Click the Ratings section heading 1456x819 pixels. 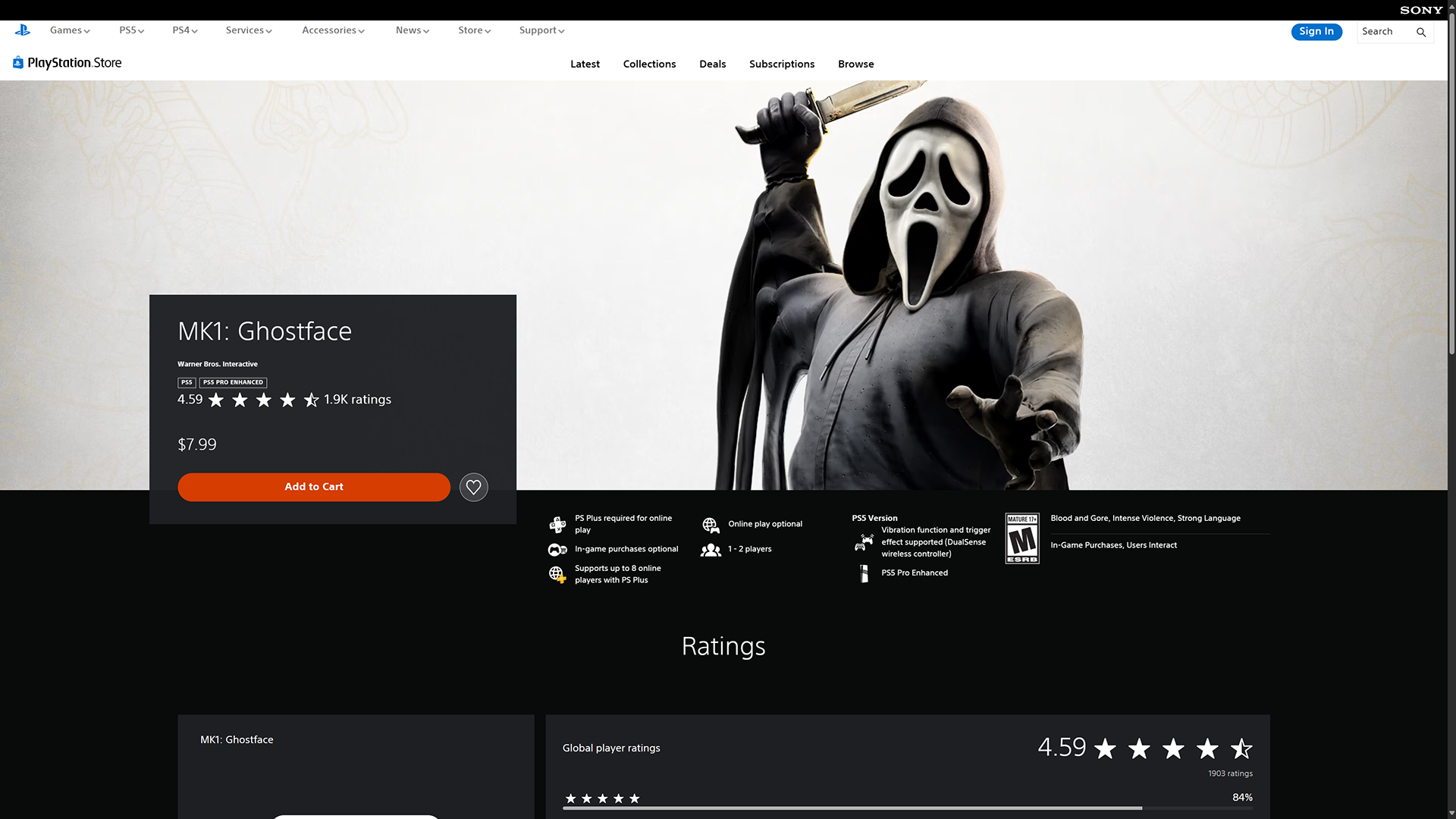723,647
